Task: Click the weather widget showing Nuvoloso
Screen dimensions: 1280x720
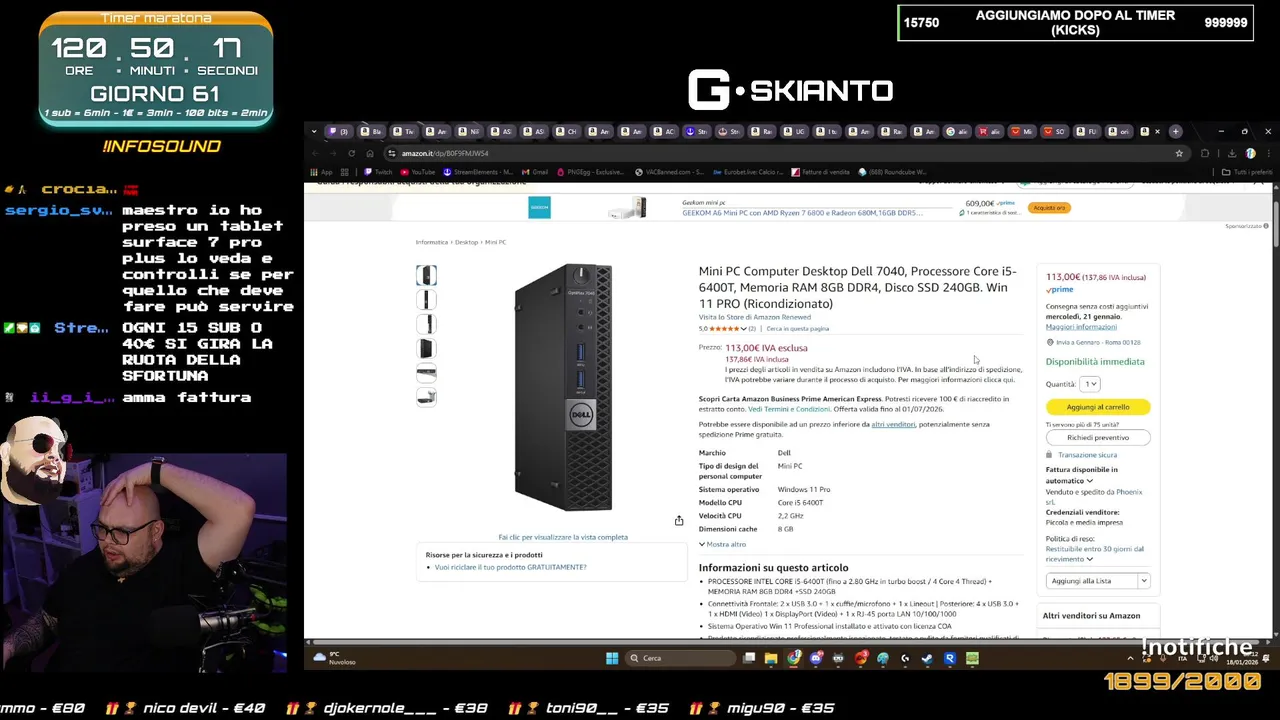Action: [x=335, y=658]
